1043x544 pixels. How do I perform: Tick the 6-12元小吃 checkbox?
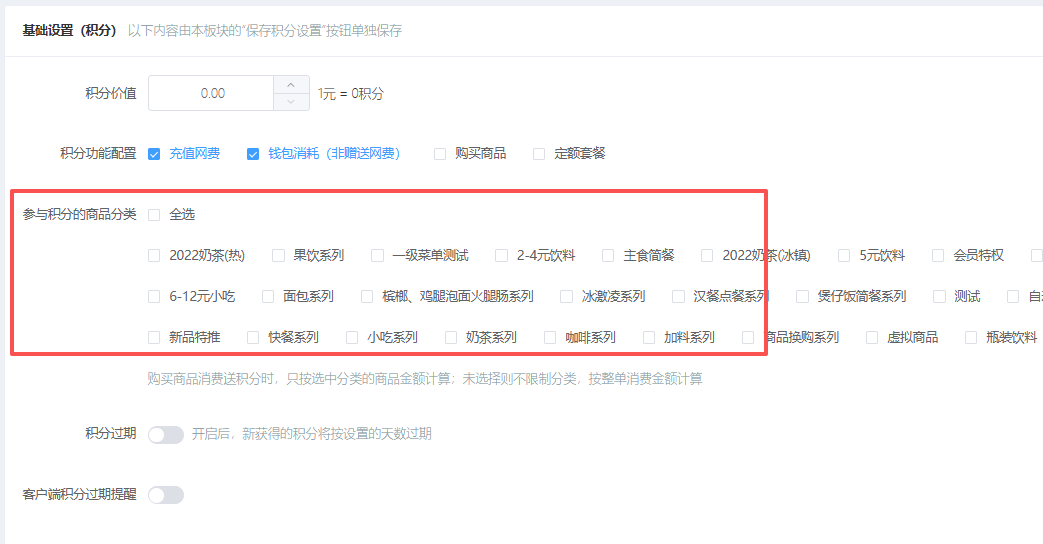(x=154, y=297)
